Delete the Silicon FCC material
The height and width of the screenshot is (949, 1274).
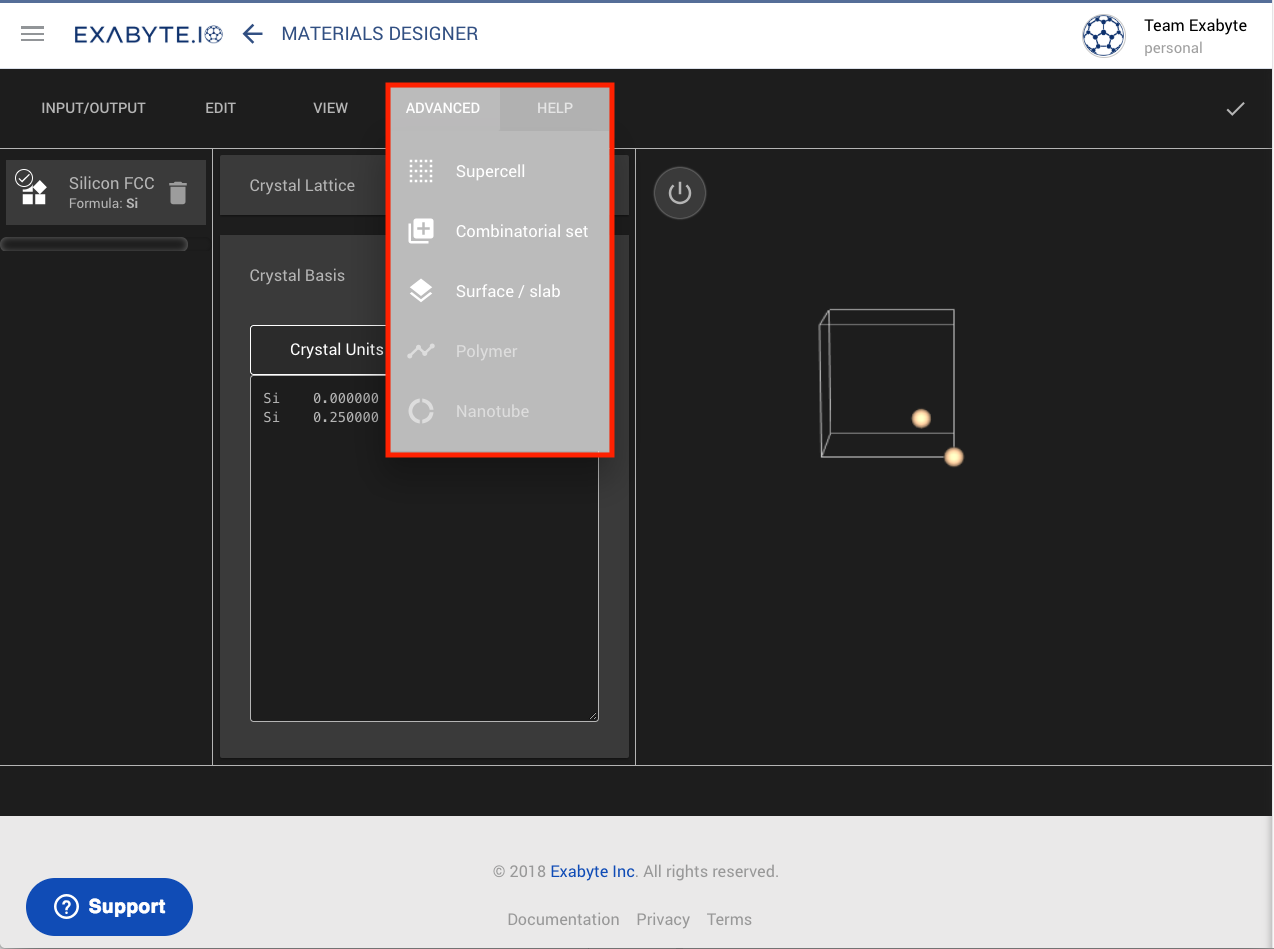(178, 193)
